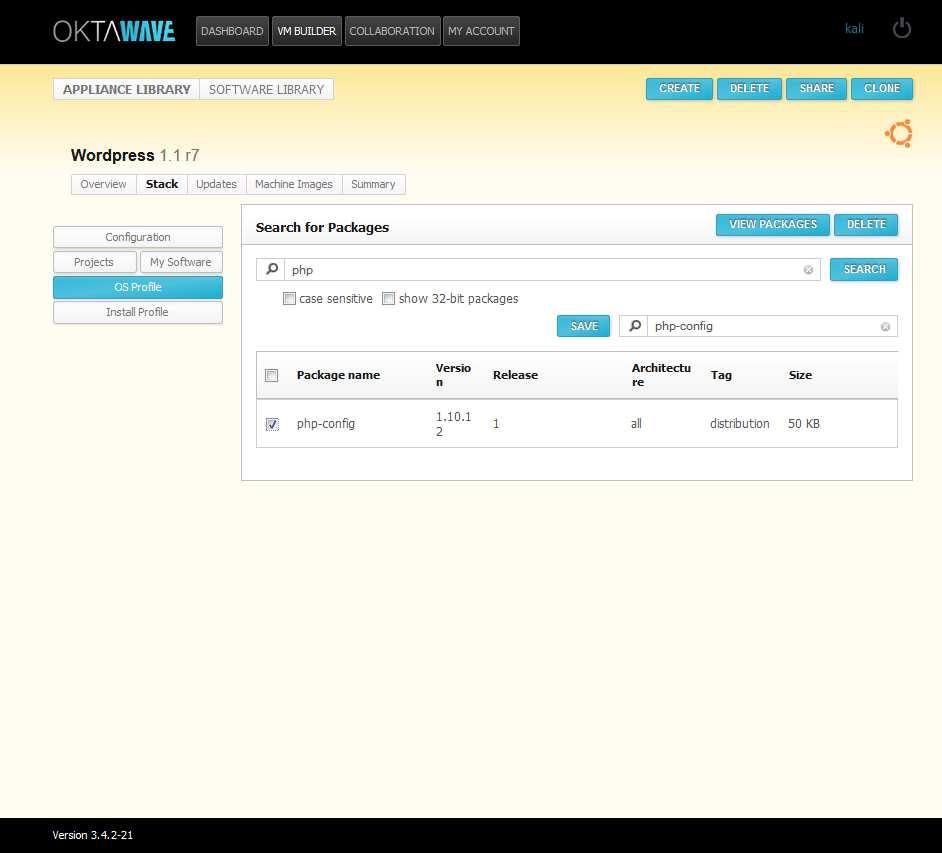Sort by Version column header
Image resolution: width=942 pixels, height=853 pixels.
click(453, 375)
